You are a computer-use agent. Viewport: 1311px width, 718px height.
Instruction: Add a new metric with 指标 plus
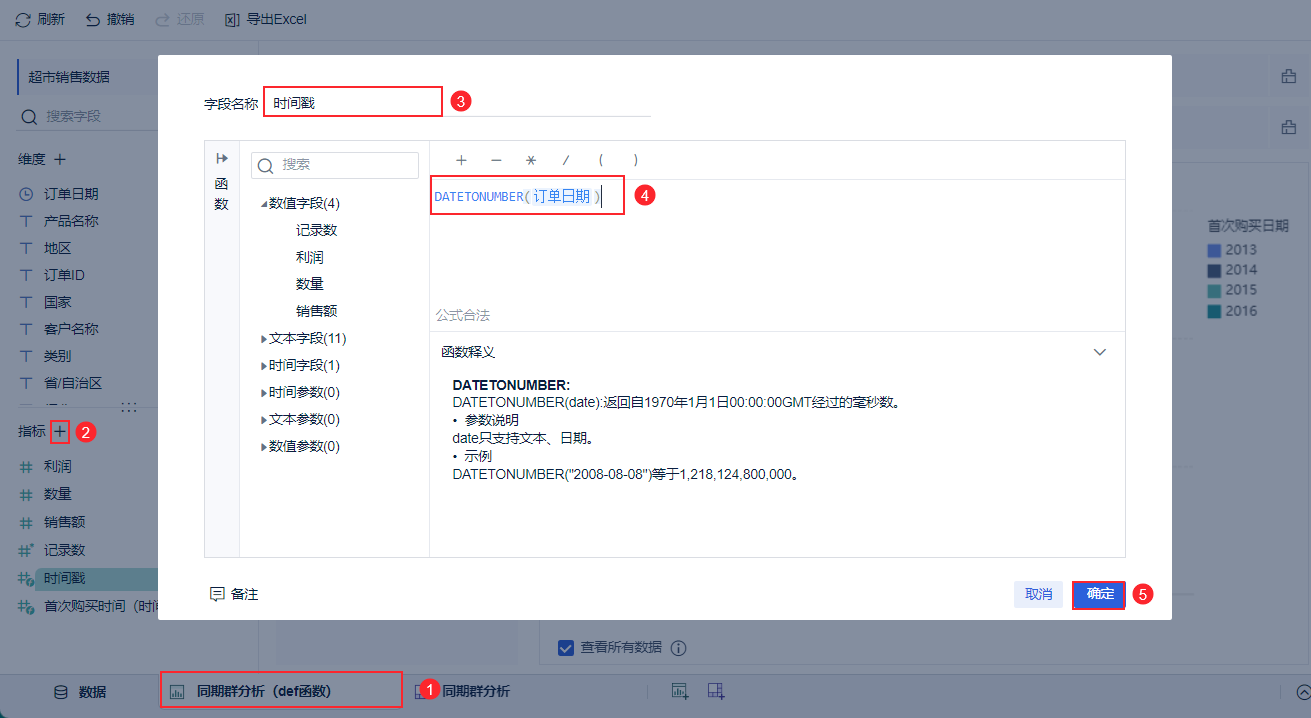point(61,431)
